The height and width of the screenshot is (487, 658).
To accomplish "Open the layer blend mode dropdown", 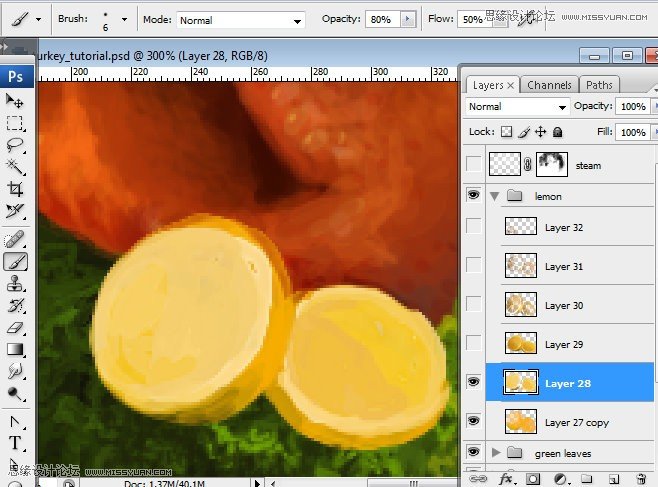I will point(517,107).
